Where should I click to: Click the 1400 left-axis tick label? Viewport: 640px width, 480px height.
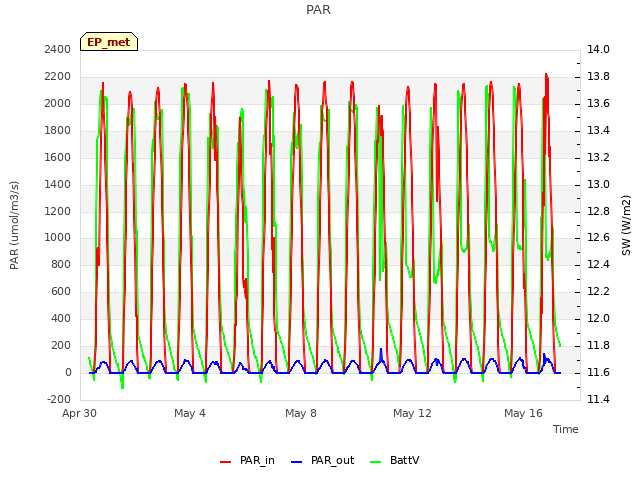(x=58, y=184)
